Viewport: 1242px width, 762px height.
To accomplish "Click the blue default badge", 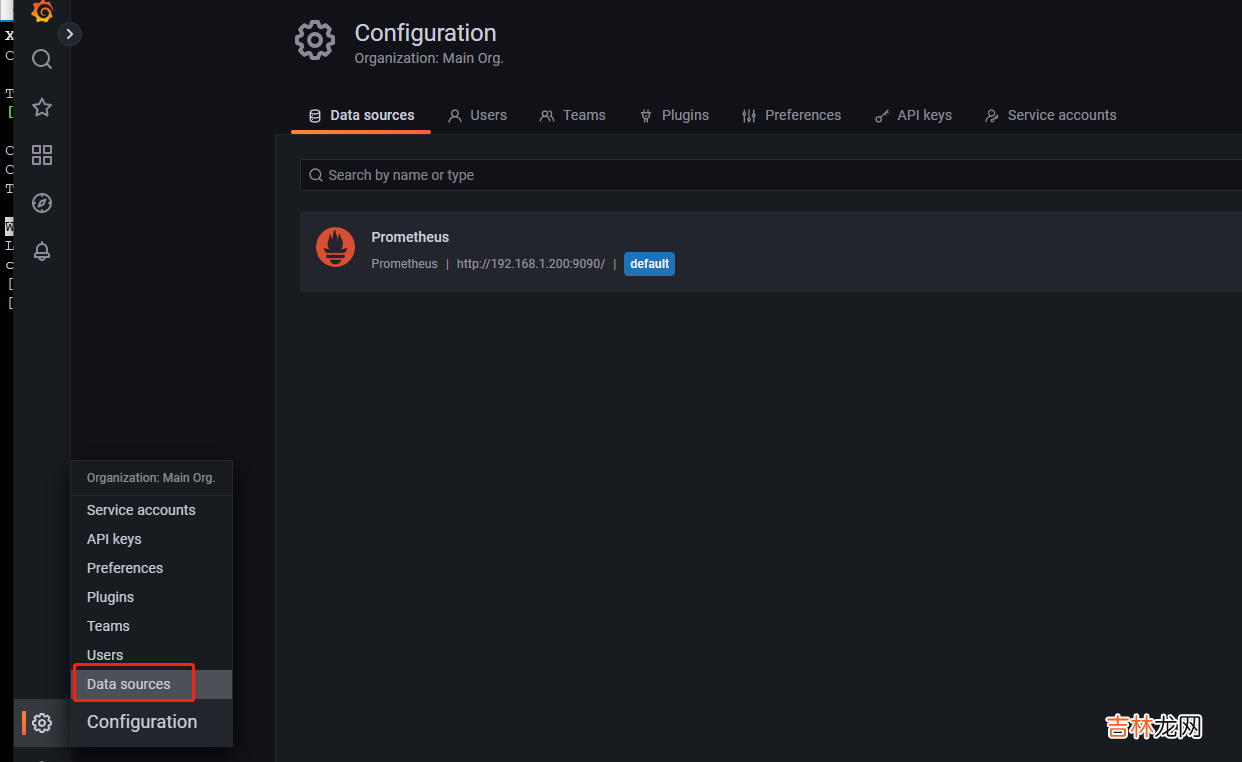I will tap(649, 264).
